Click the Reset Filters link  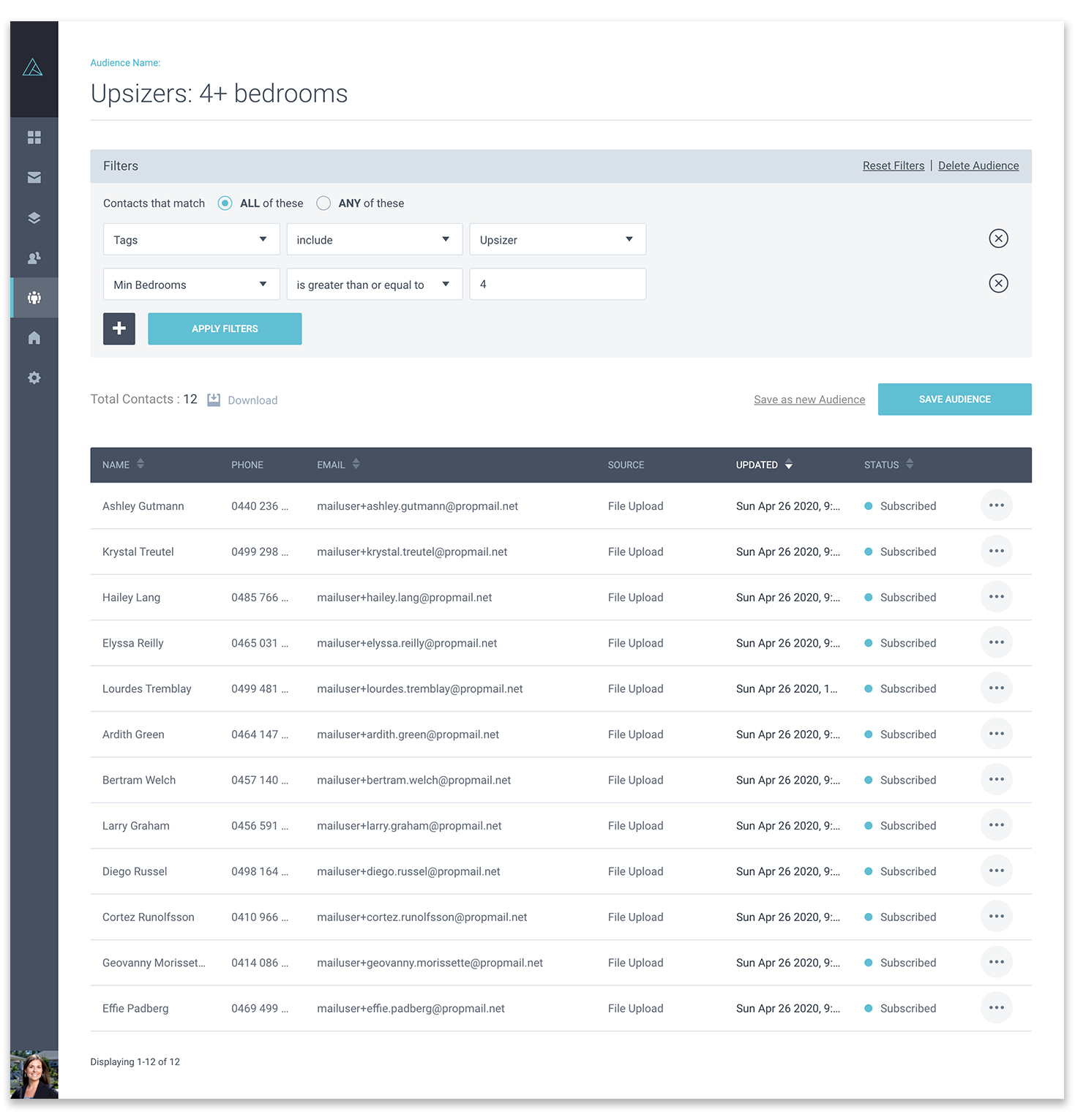pyautogui.click(x=894, y=166)
